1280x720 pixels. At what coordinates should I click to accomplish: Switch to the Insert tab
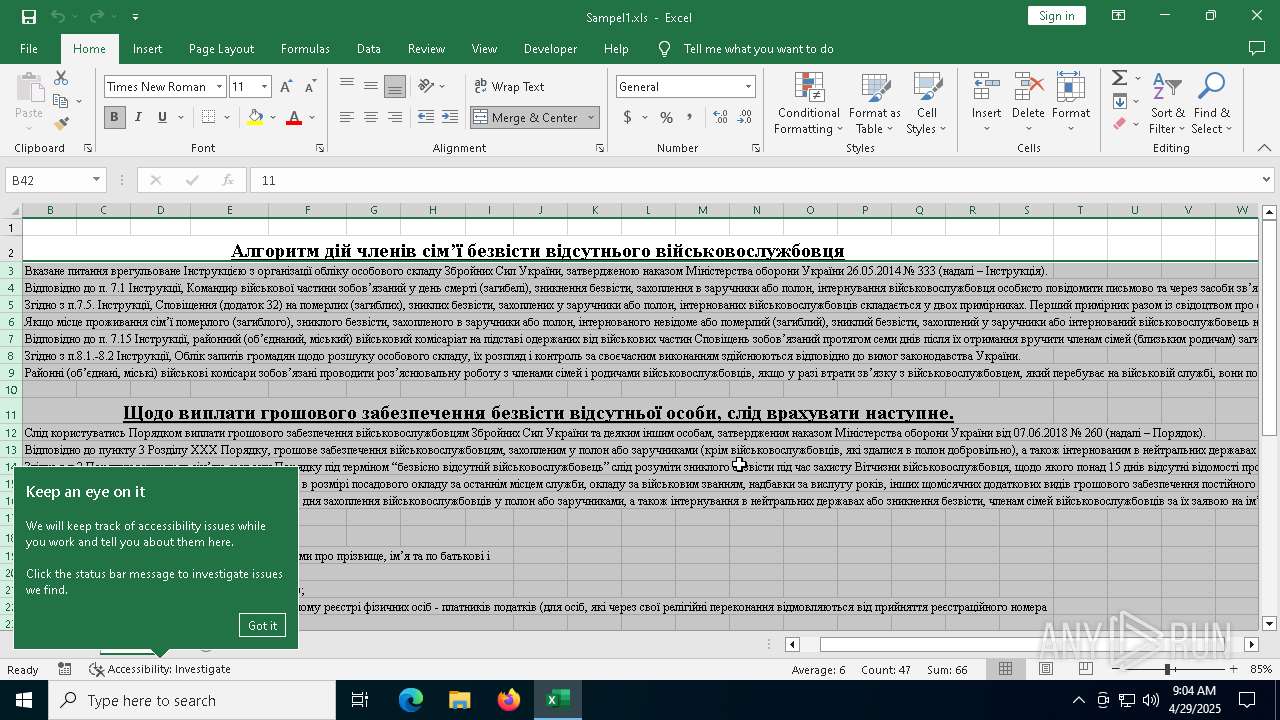tap(147, 48)
